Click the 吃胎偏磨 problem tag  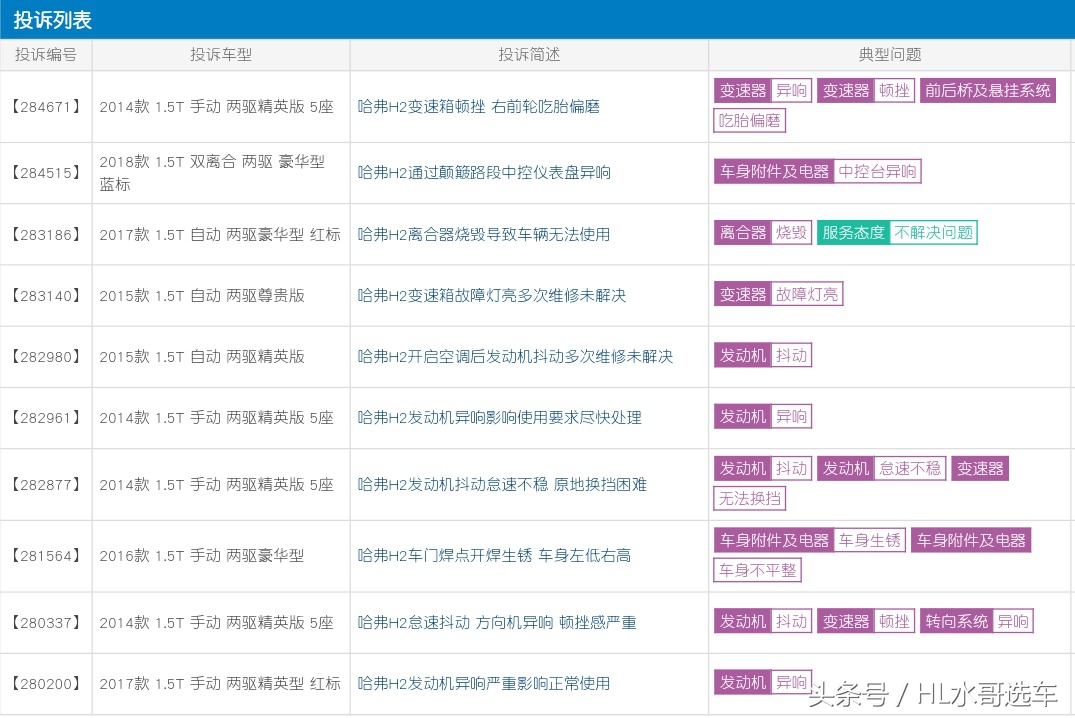(x=749, y=120)
